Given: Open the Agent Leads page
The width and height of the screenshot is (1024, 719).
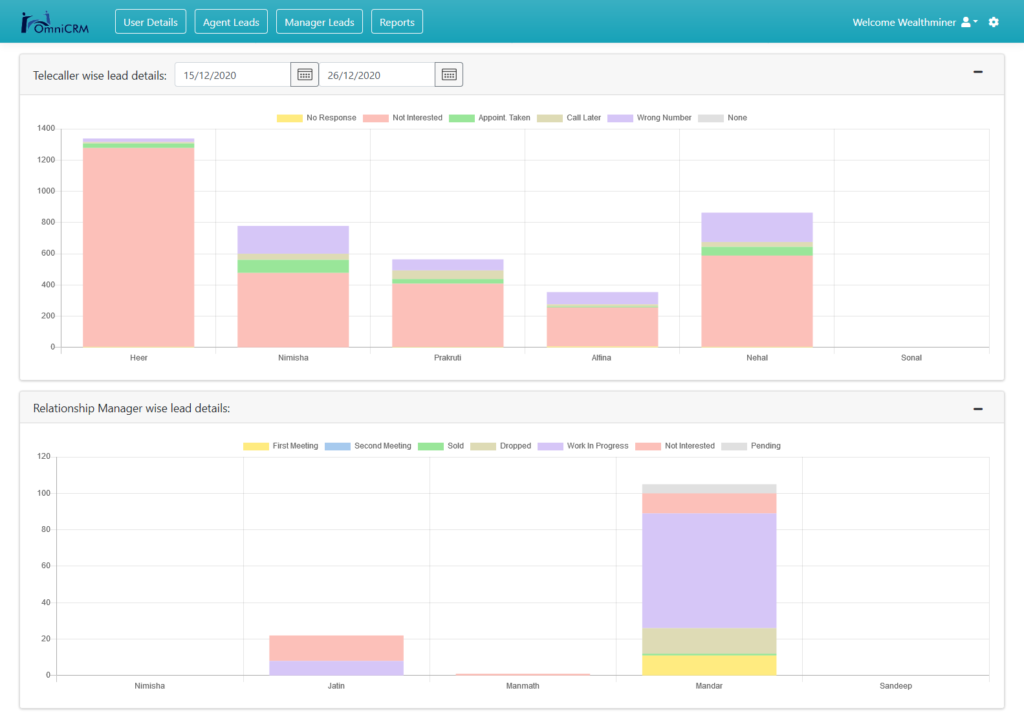Looking at the screenshot, I should [231, 22].
